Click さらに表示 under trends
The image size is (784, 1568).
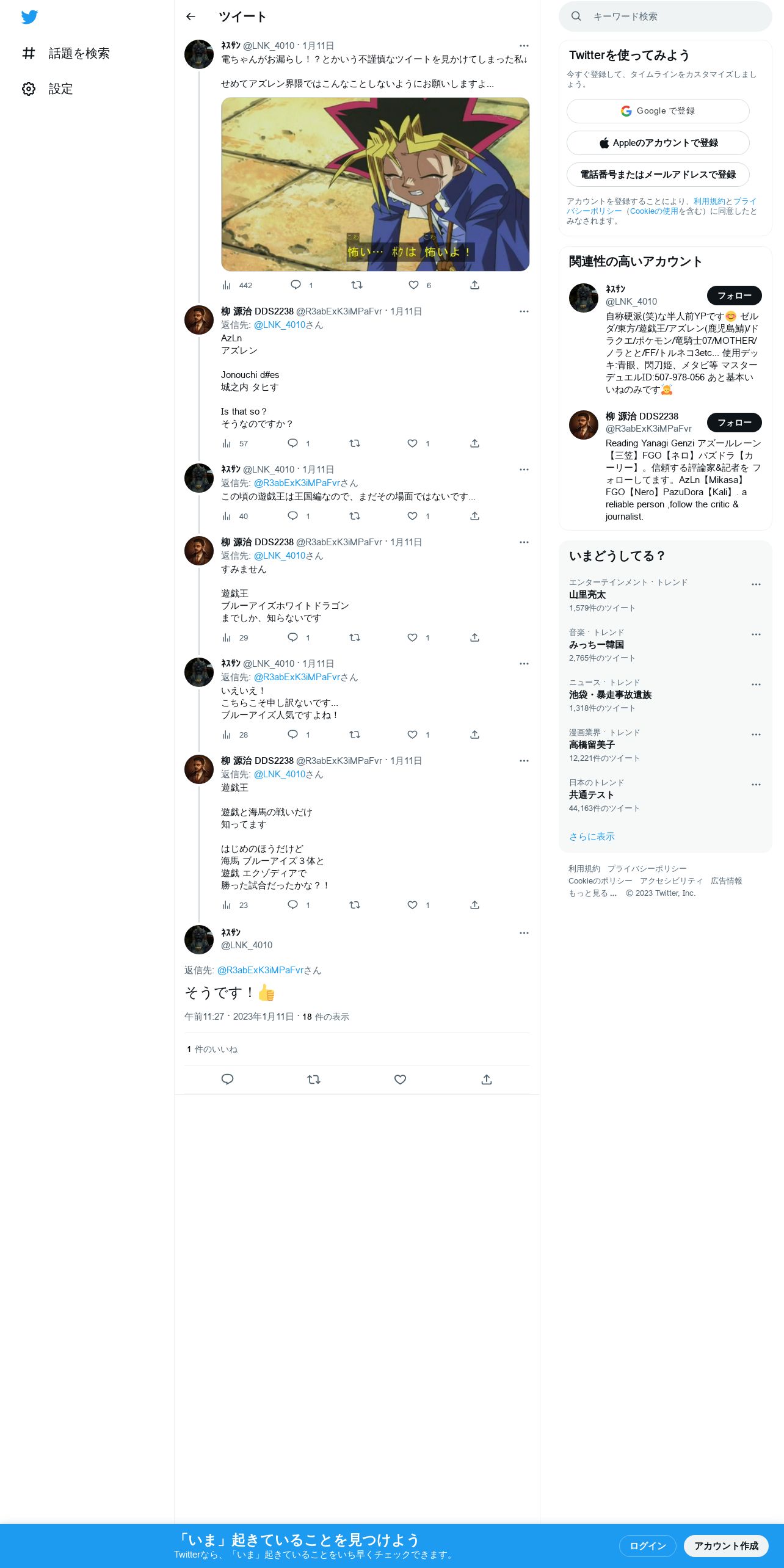click(592, 837)
